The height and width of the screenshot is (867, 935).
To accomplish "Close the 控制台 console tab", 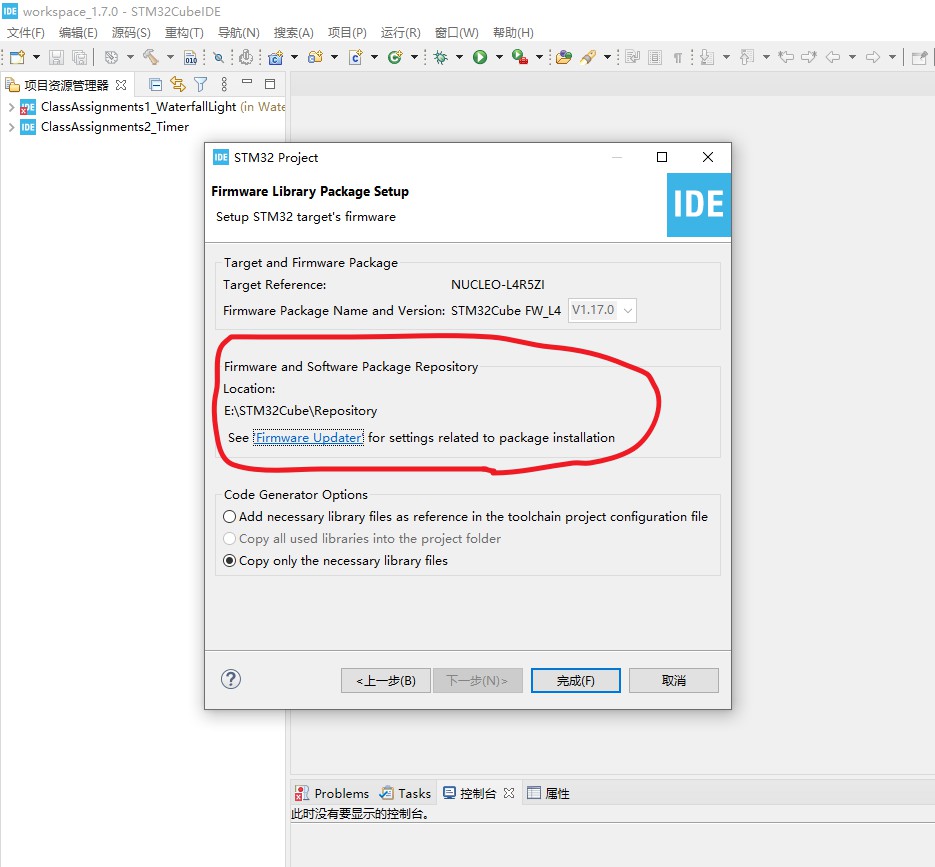I will click(x=509, y=793).
